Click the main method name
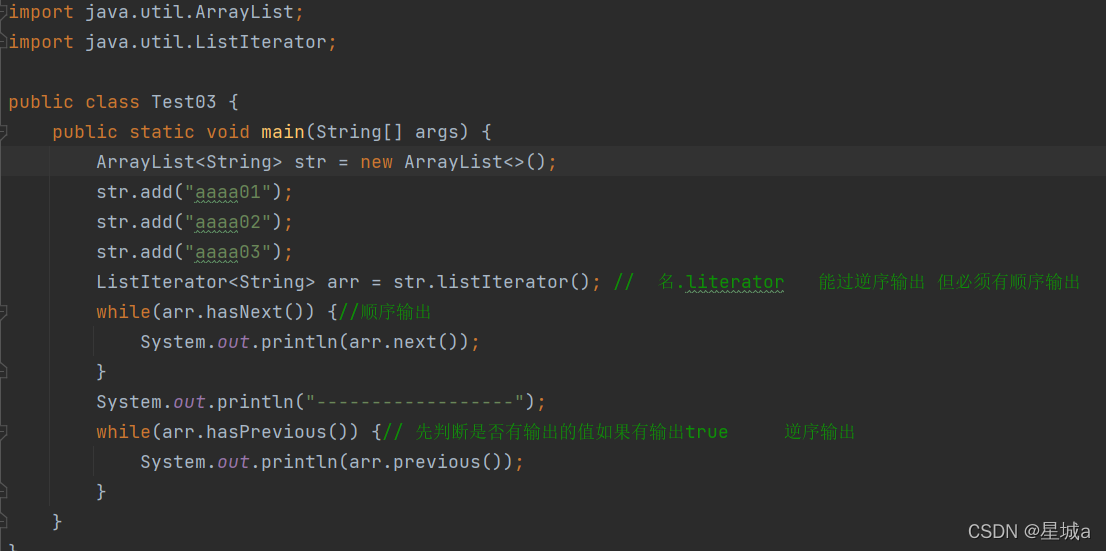 coord(282,132)
